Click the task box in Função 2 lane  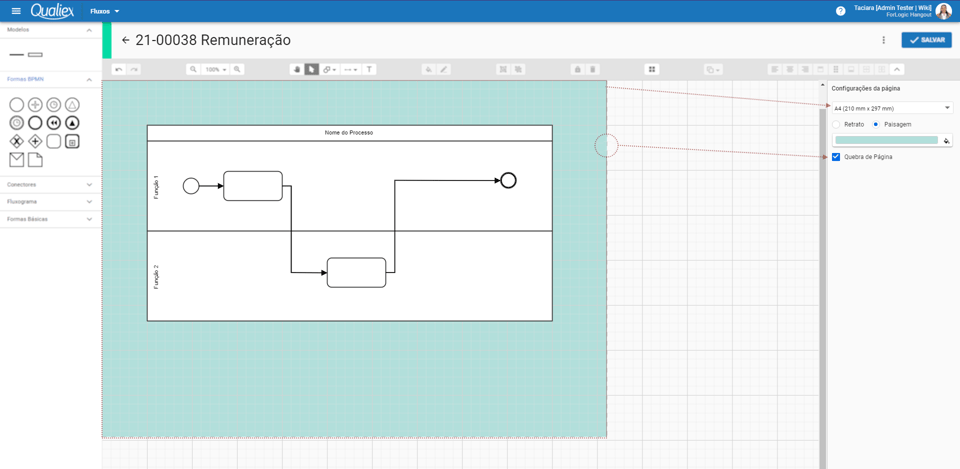(x=356, y=272)
